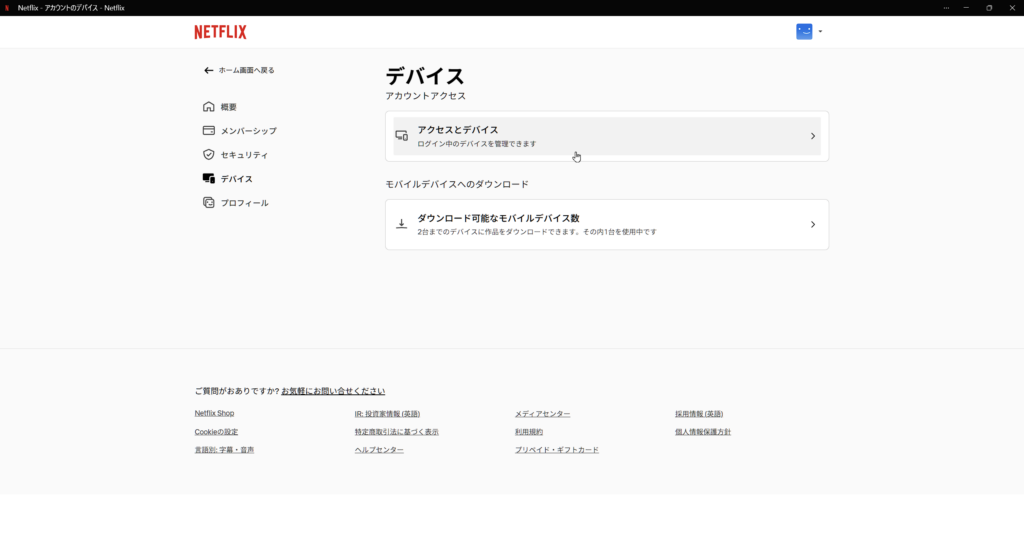Click the devices icon beside デバイス in the sidebar

point(208,178)
